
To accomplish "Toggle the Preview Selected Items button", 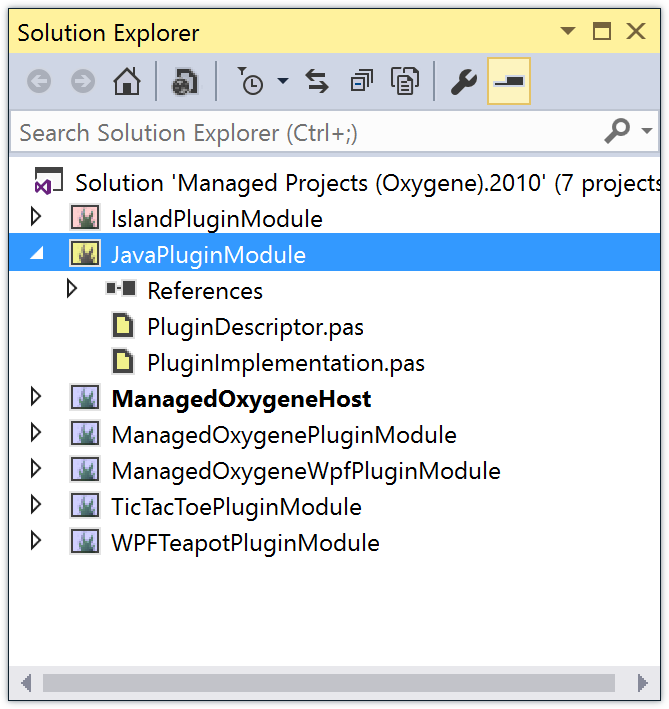I will click(x=509, y=81).
